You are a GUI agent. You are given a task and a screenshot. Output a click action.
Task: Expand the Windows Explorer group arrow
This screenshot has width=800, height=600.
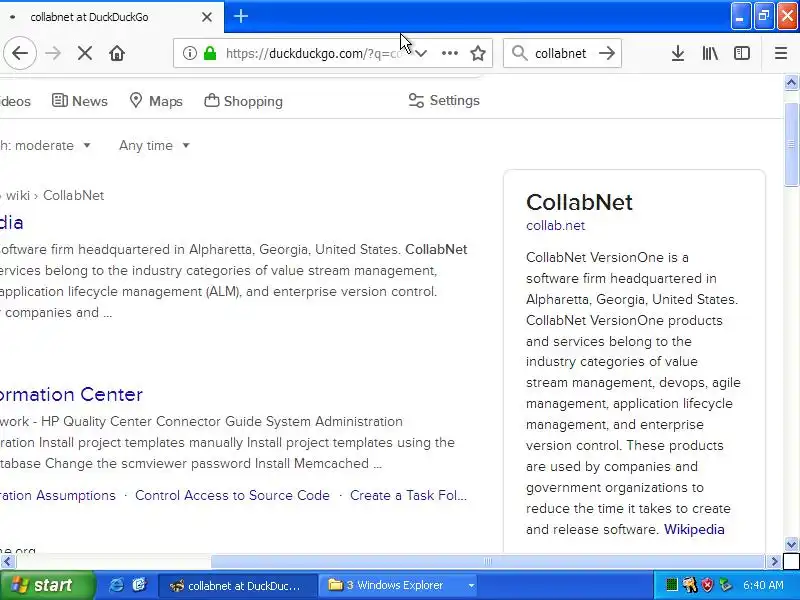(471, 585)
